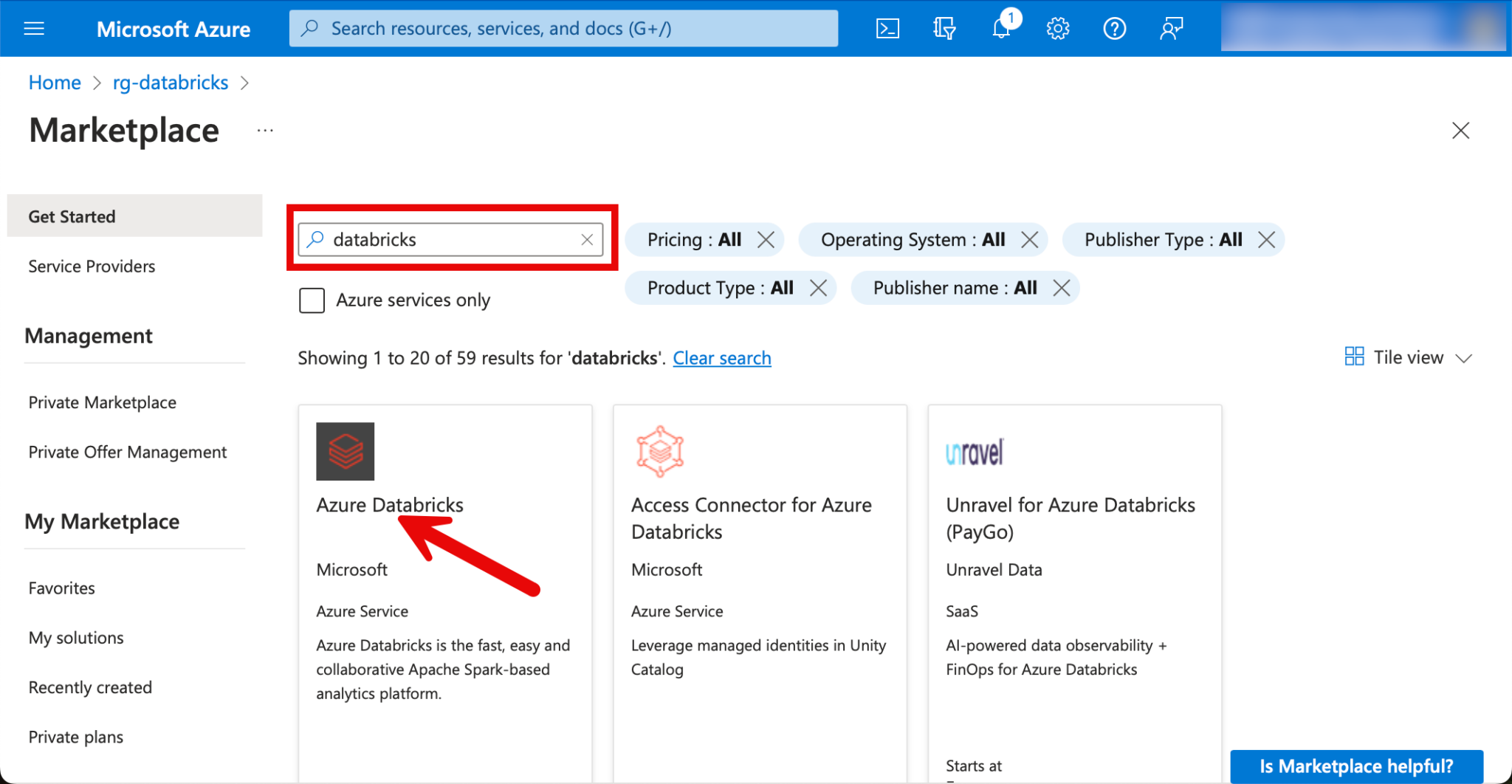Open portal settings gear

point(1057,29)
